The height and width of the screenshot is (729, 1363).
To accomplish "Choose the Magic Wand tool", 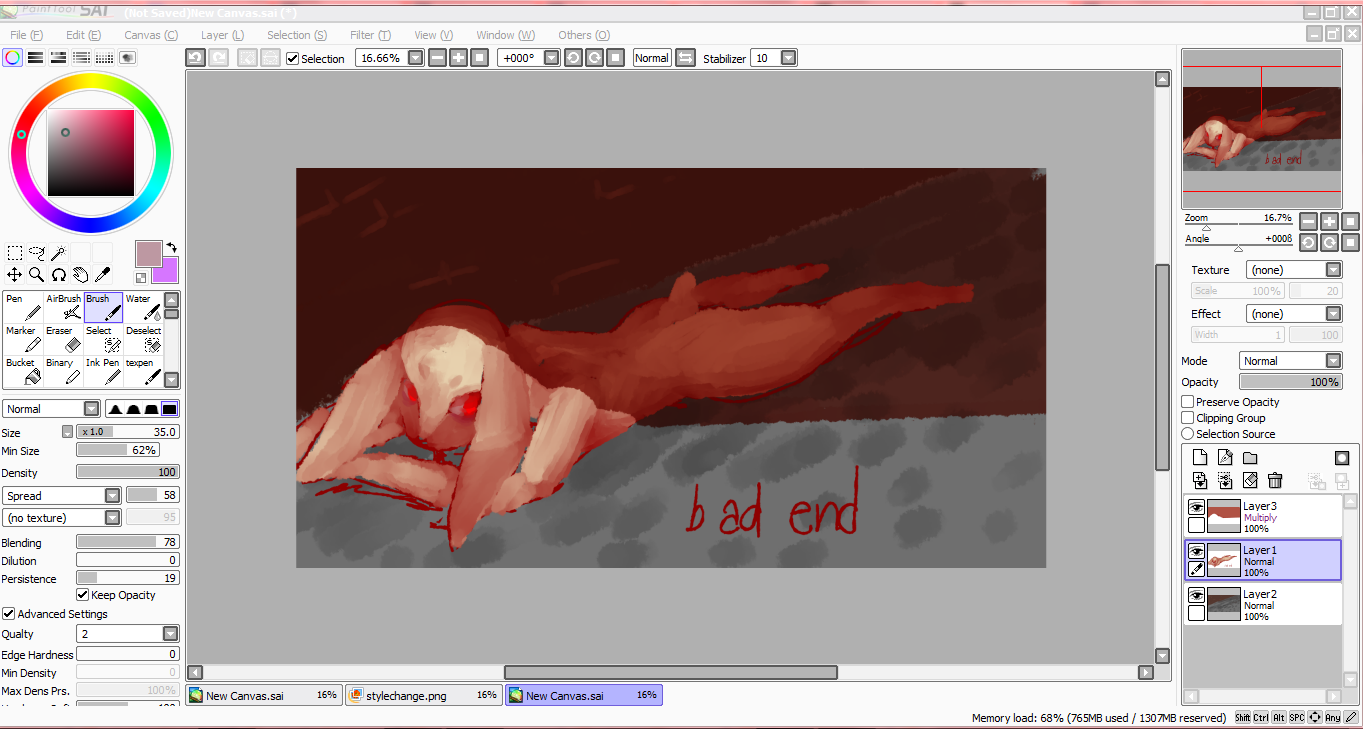I will (x=58, y=252).
